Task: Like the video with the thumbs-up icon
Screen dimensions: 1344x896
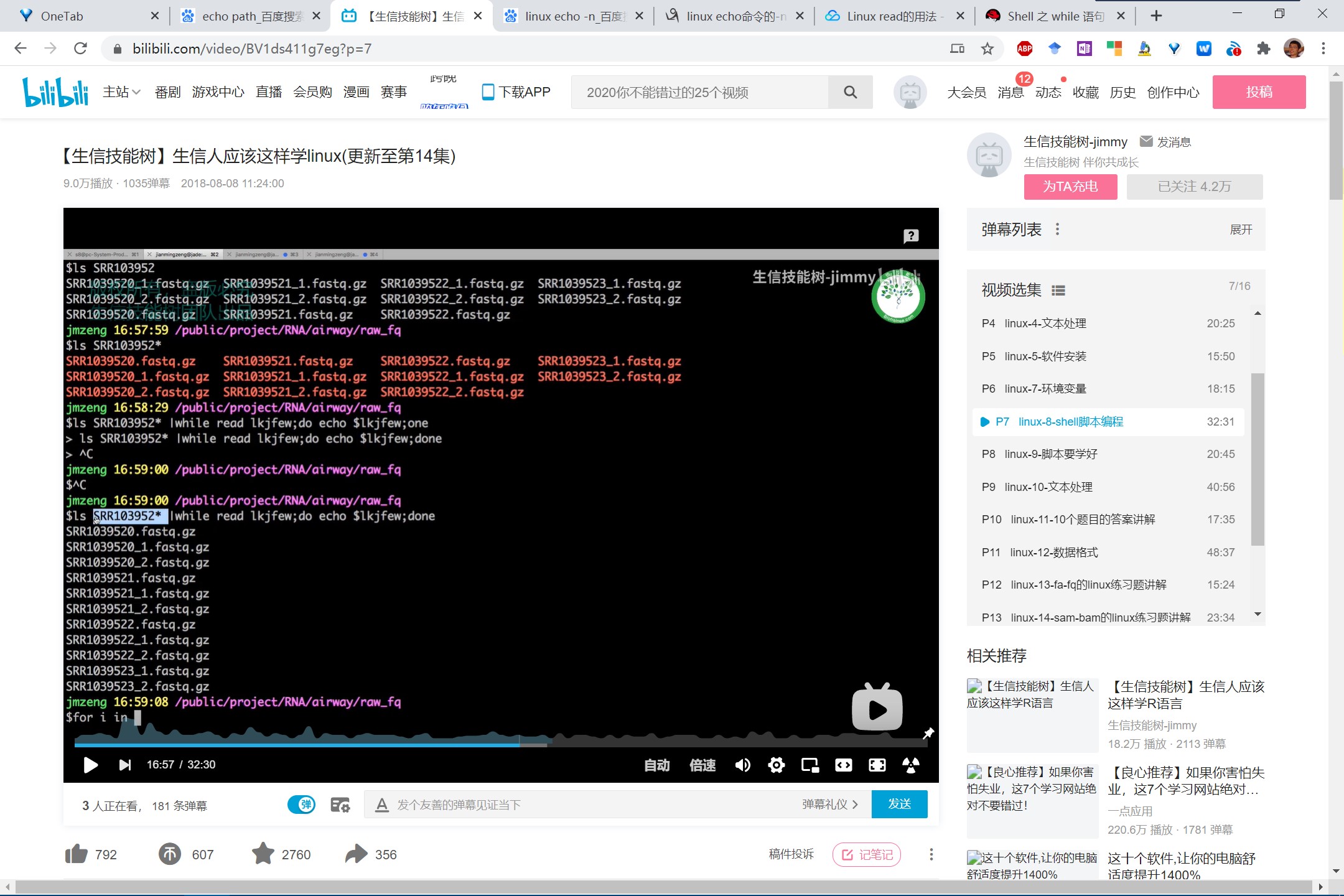Action: click(x=77, y=854)
